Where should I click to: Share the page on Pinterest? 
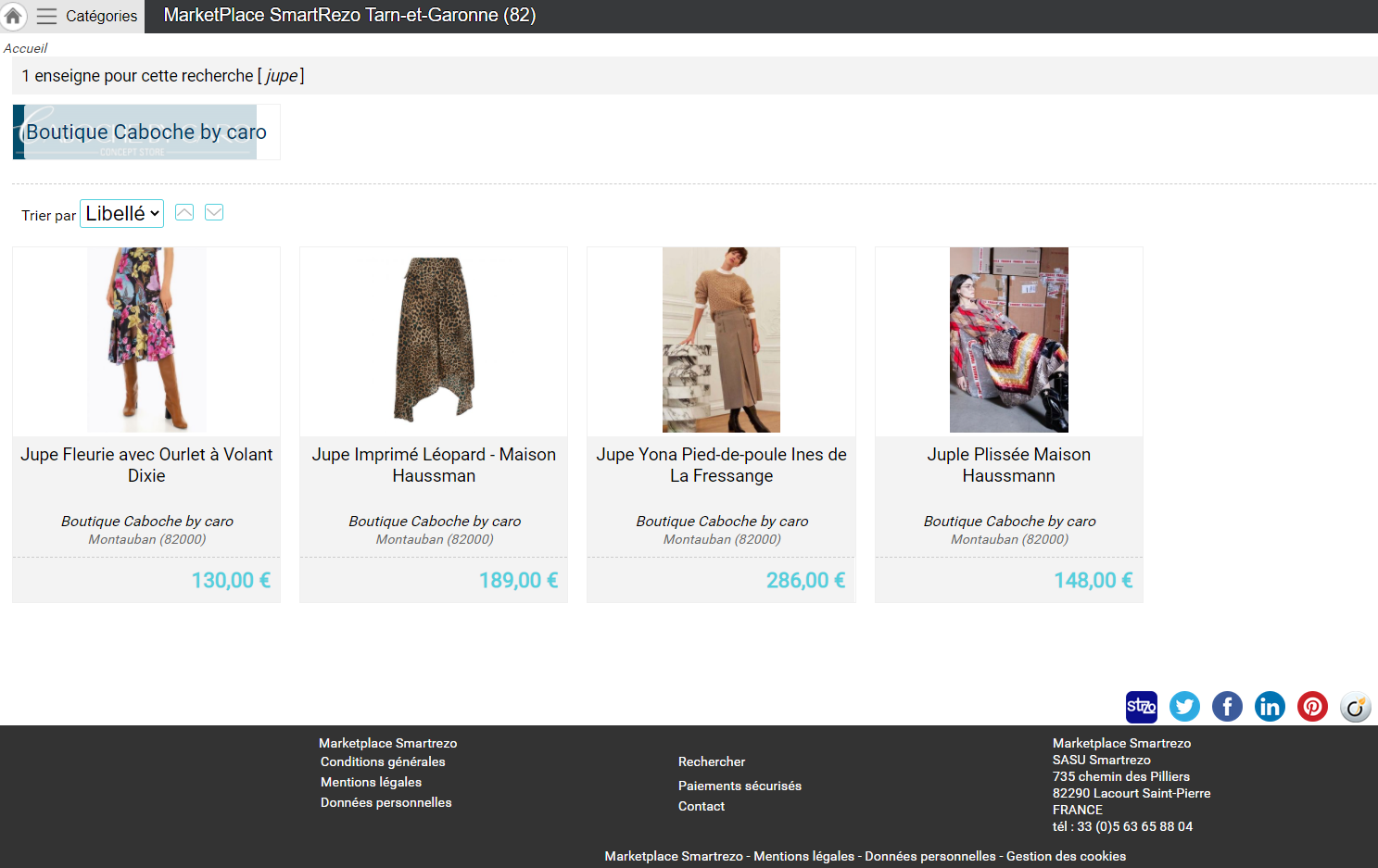pyautogui.click(x=1312, y=707)
